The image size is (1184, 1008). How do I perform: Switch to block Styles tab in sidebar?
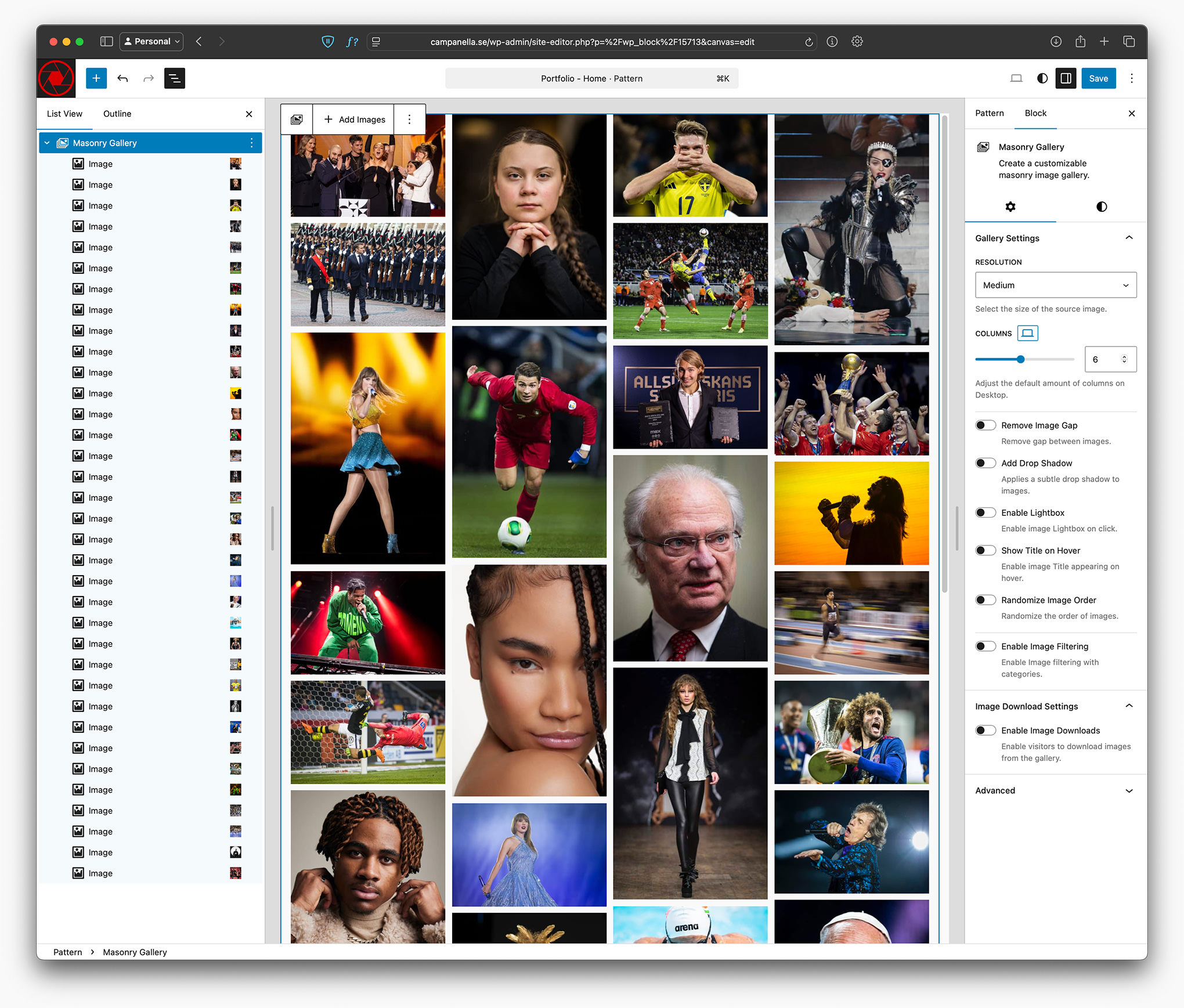1101,207
